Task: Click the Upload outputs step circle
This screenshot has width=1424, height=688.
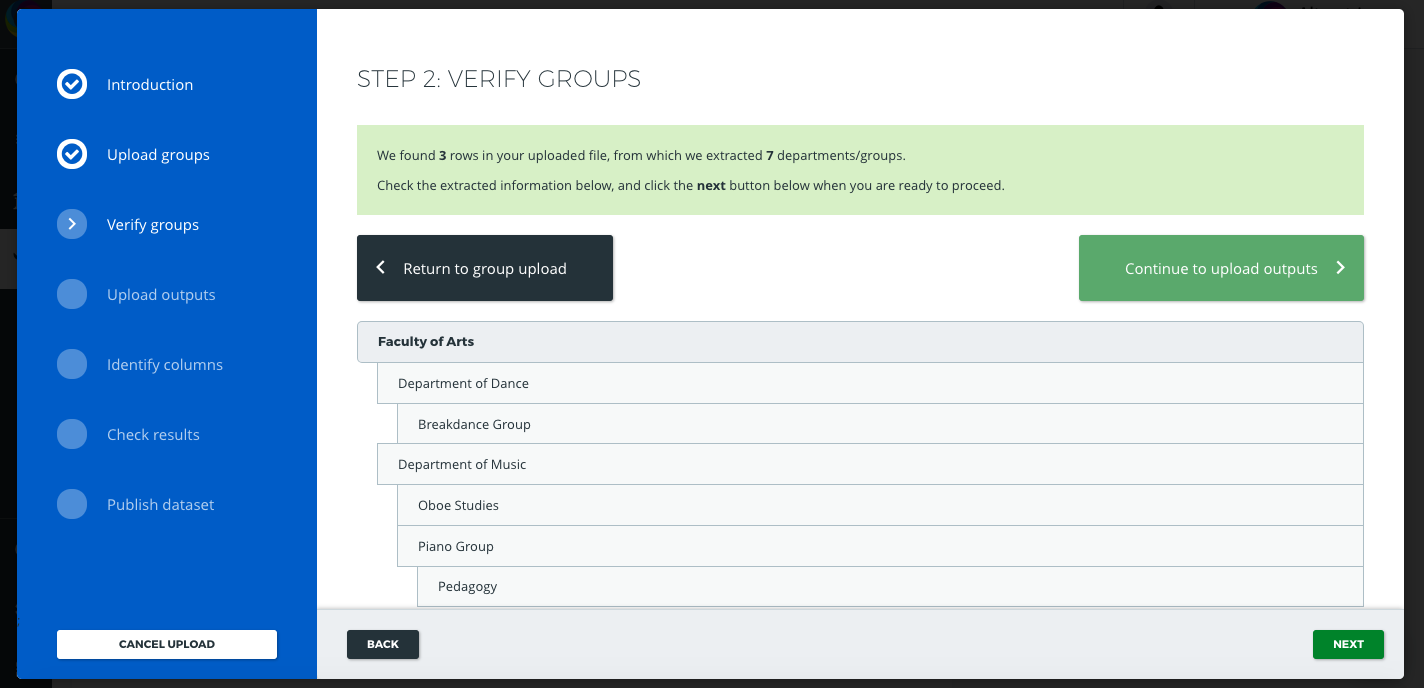Action: (x=72, y=295)
